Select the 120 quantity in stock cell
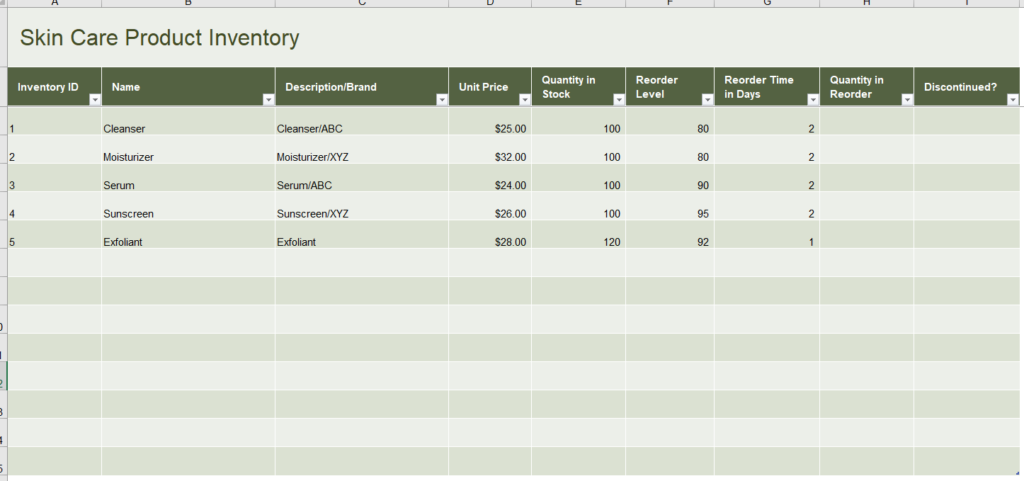This screenshot has height=481, width=1024. point(579,234)
